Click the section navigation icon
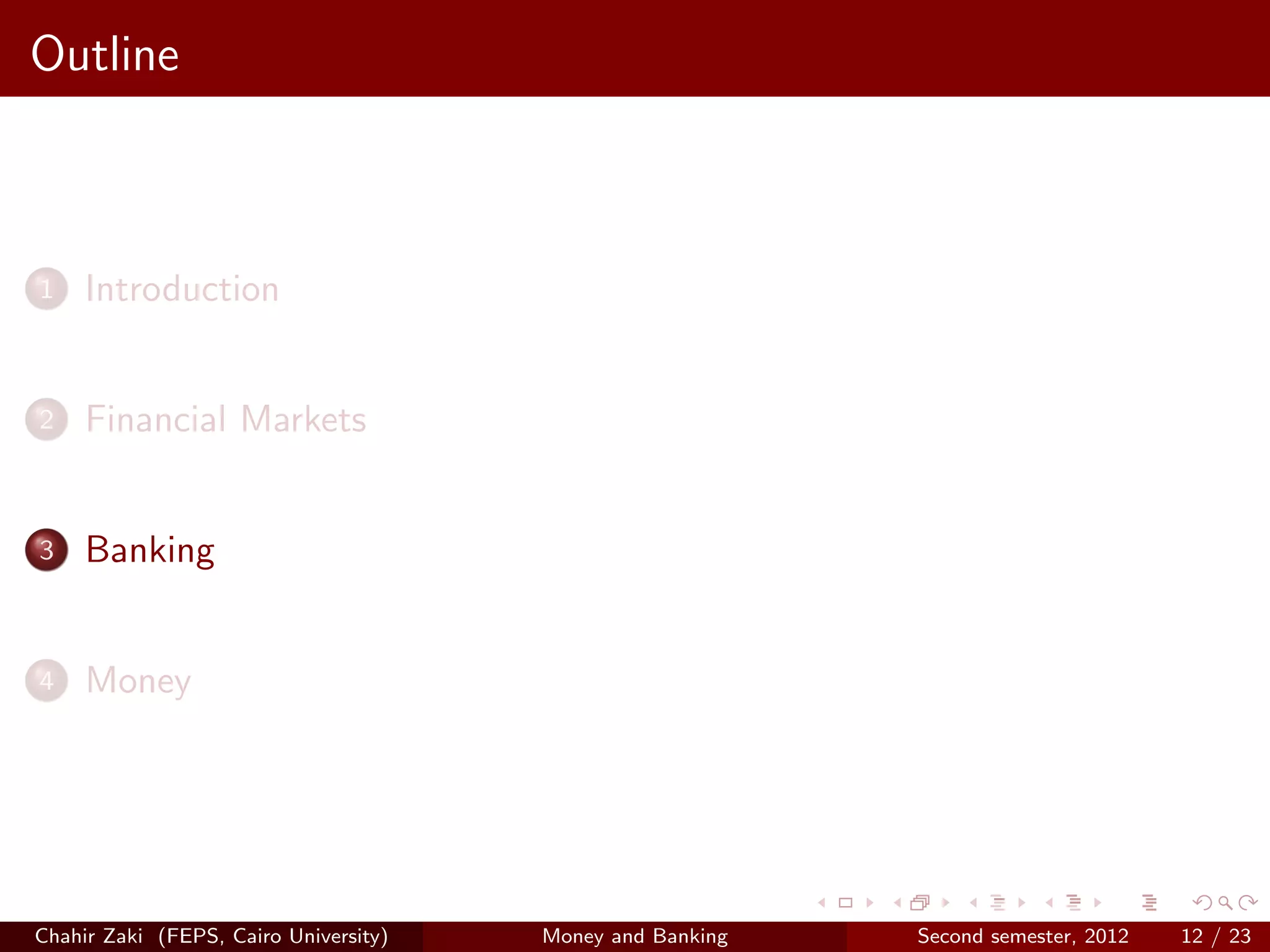This screenshot has width=1270, height=952. [1074, 903]
